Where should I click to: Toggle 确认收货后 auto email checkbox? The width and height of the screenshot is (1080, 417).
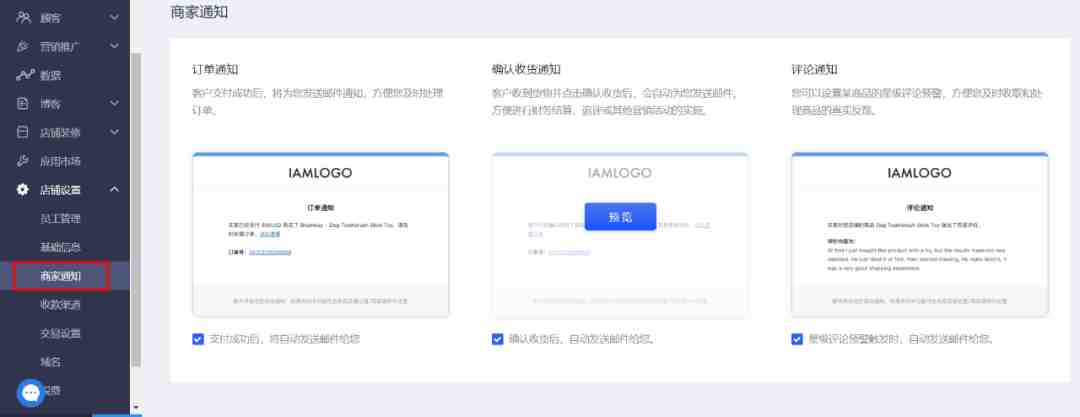(x=498, y=339)
